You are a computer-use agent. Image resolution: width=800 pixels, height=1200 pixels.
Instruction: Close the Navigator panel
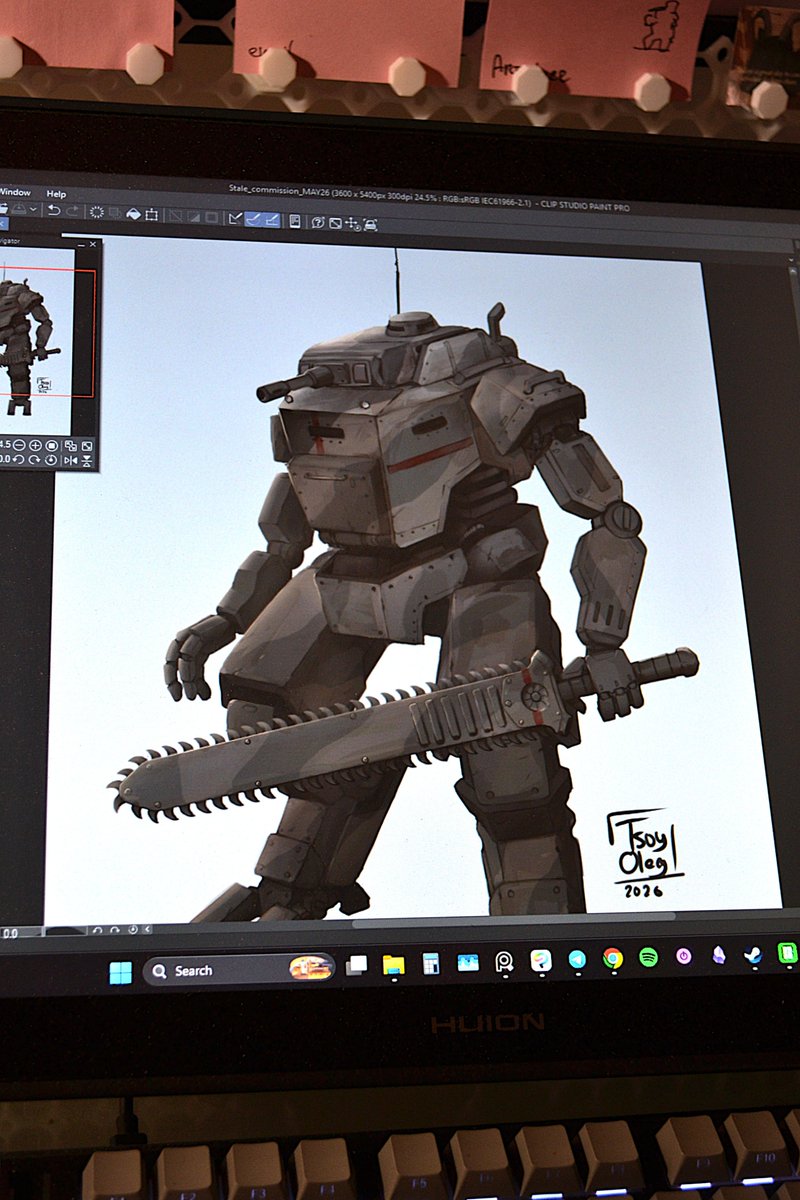pos(93,244)
